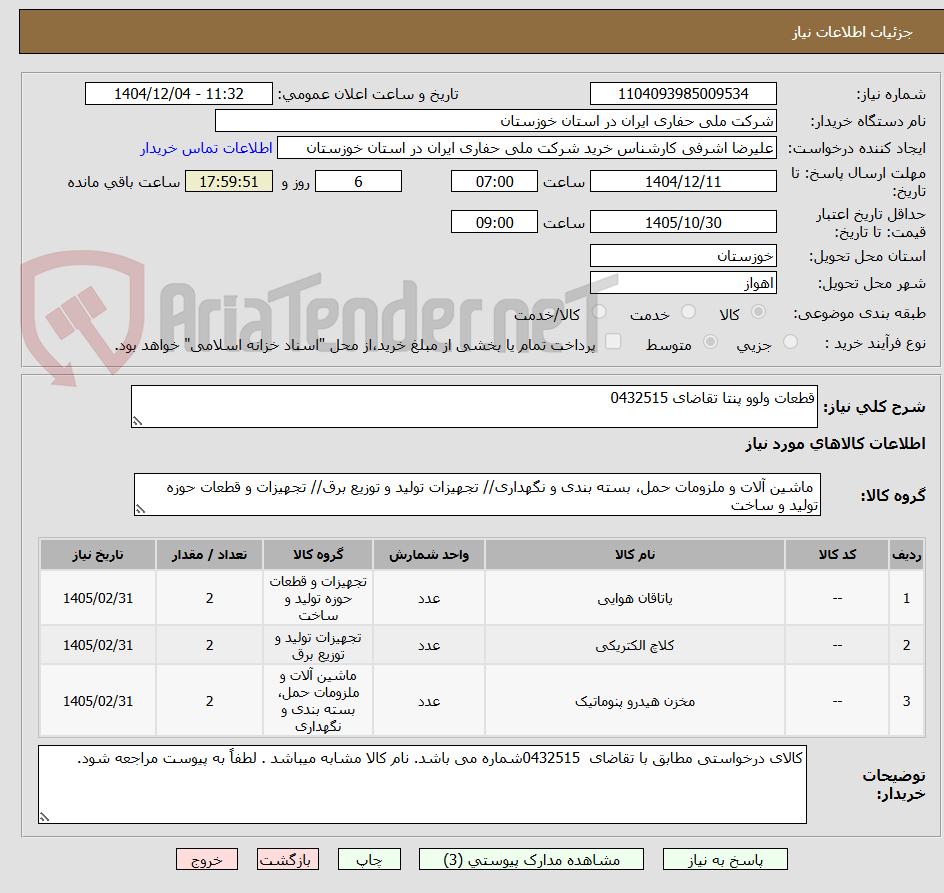Click the جزئیات اطلاعات نیاز page title
The image size is (944, 893).
click(852, 32)
